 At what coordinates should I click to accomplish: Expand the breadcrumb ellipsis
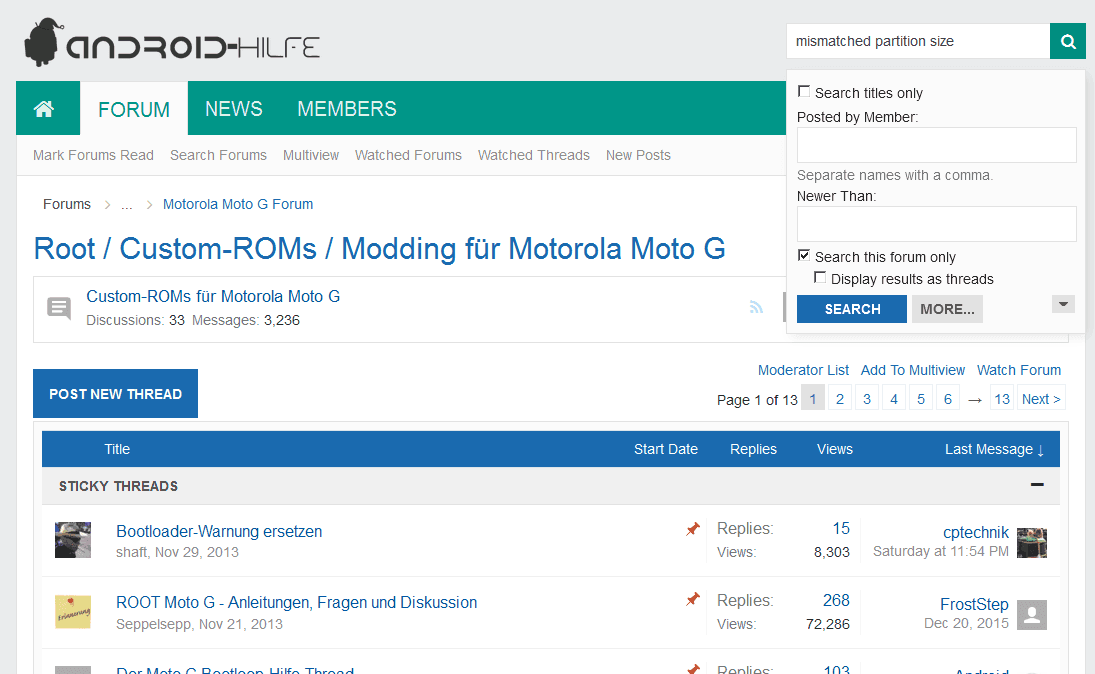126,205
